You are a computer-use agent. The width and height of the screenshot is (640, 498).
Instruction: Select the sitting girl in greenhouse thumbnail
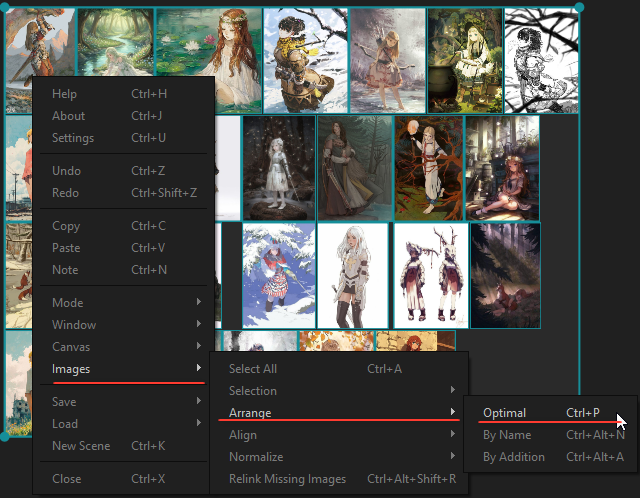click(x=502, y=168)
